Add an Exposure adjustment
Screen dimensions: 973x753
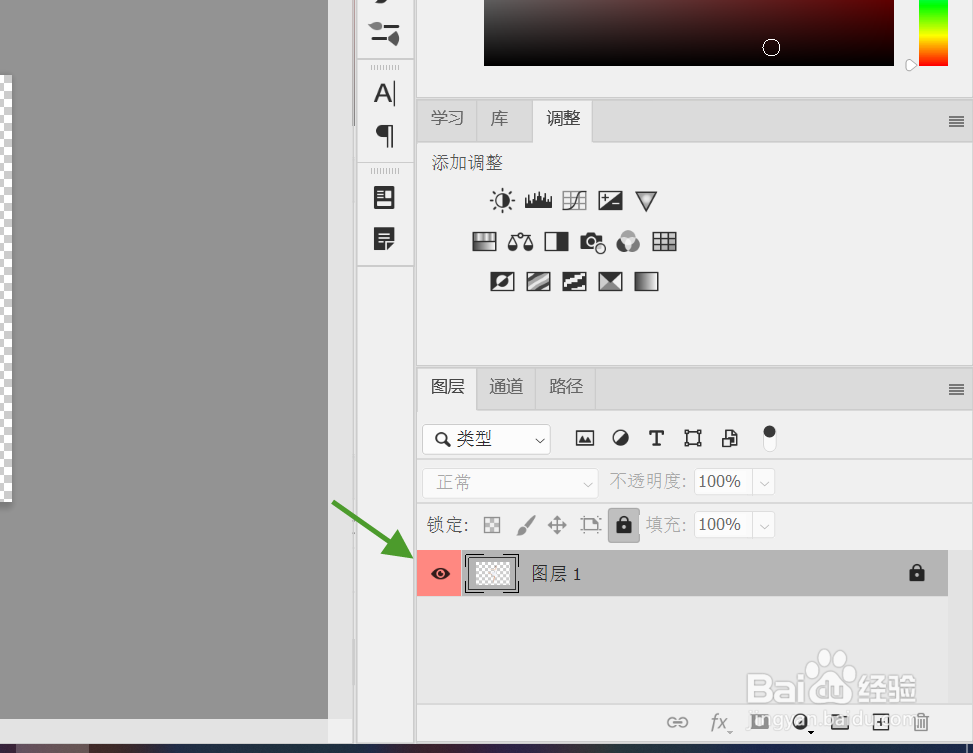(610, 201)
